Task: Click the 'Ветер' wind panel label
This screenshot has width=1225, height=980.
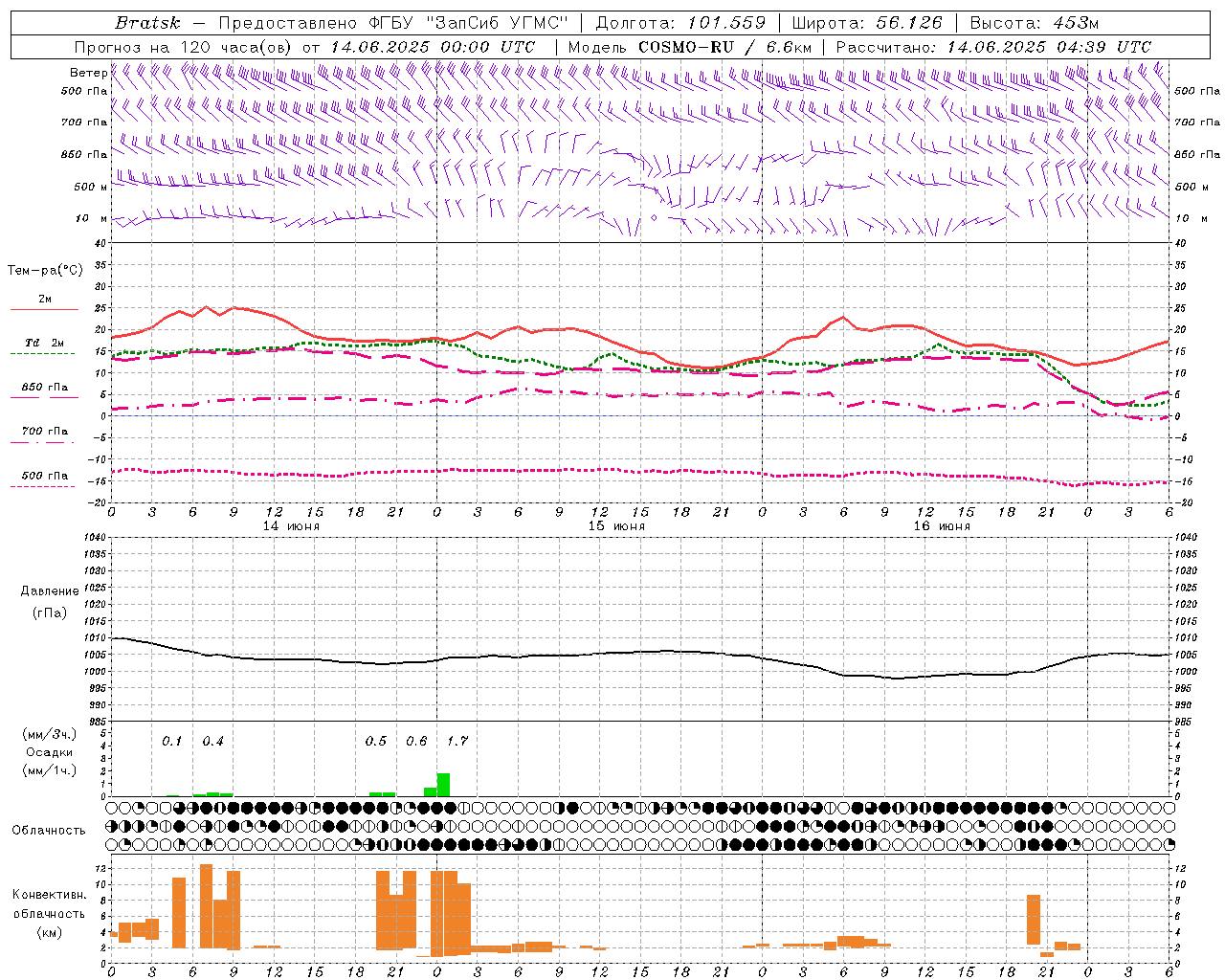Action: coord(88,73)
